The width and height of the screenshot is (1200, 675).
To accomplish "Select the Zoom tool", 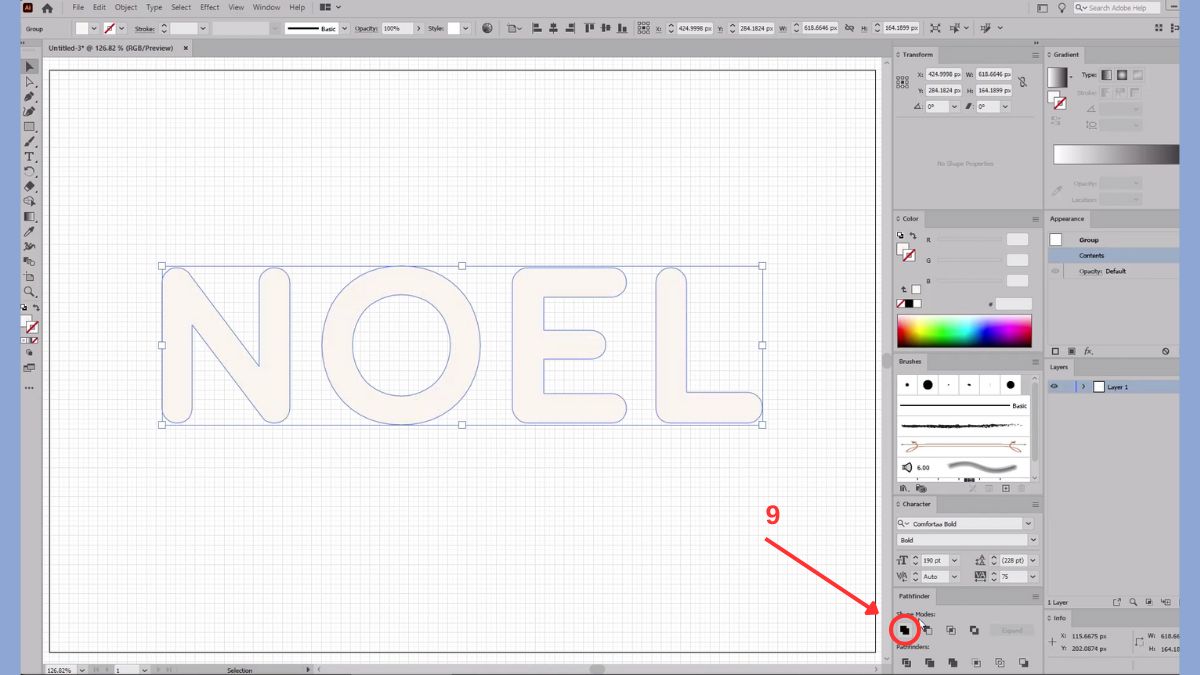I will click(x=30, y=291).
